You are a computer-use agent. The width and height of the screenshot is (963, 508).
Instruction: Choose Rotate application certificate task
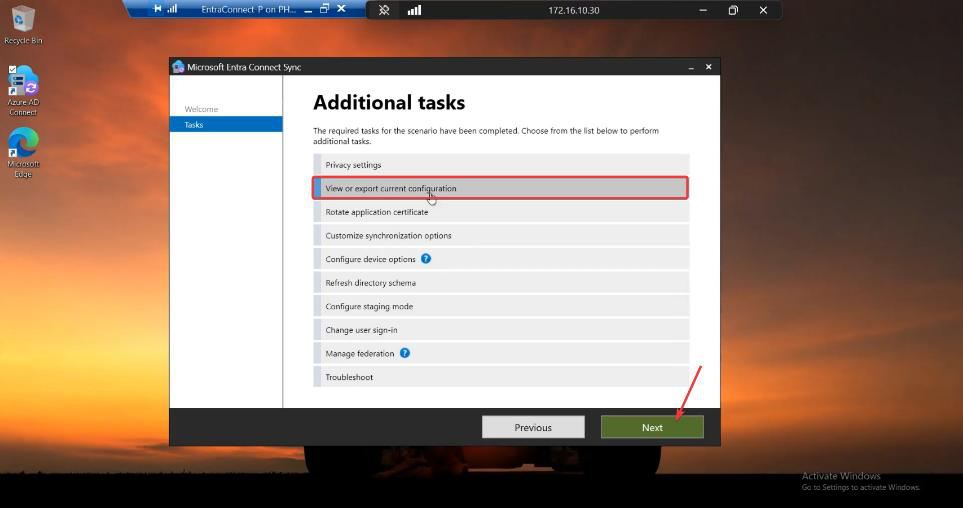tap(501, 212)
